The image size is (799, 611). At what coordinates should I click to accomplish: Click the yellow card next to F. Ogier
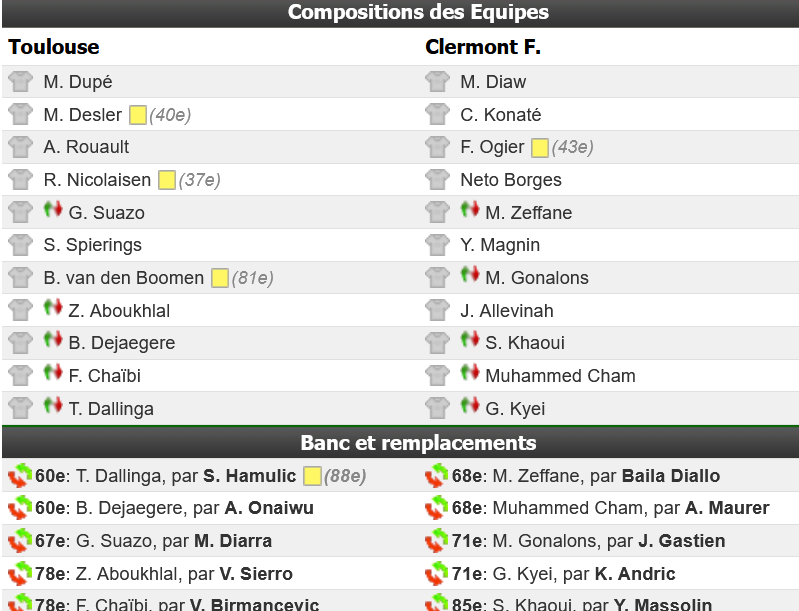click(540, 147)
